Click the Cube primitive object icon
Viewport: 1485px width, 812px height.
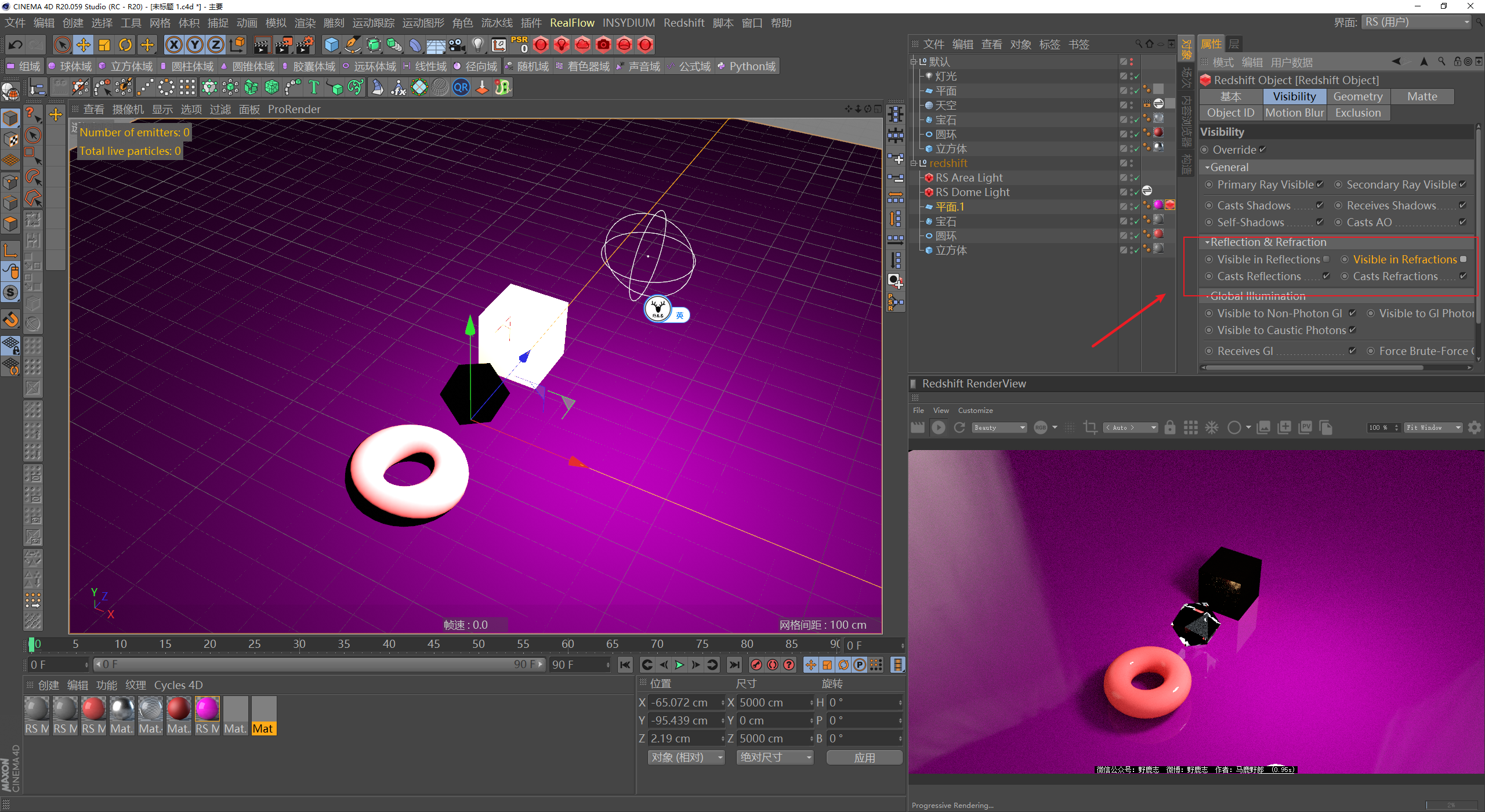click(331, 45)
